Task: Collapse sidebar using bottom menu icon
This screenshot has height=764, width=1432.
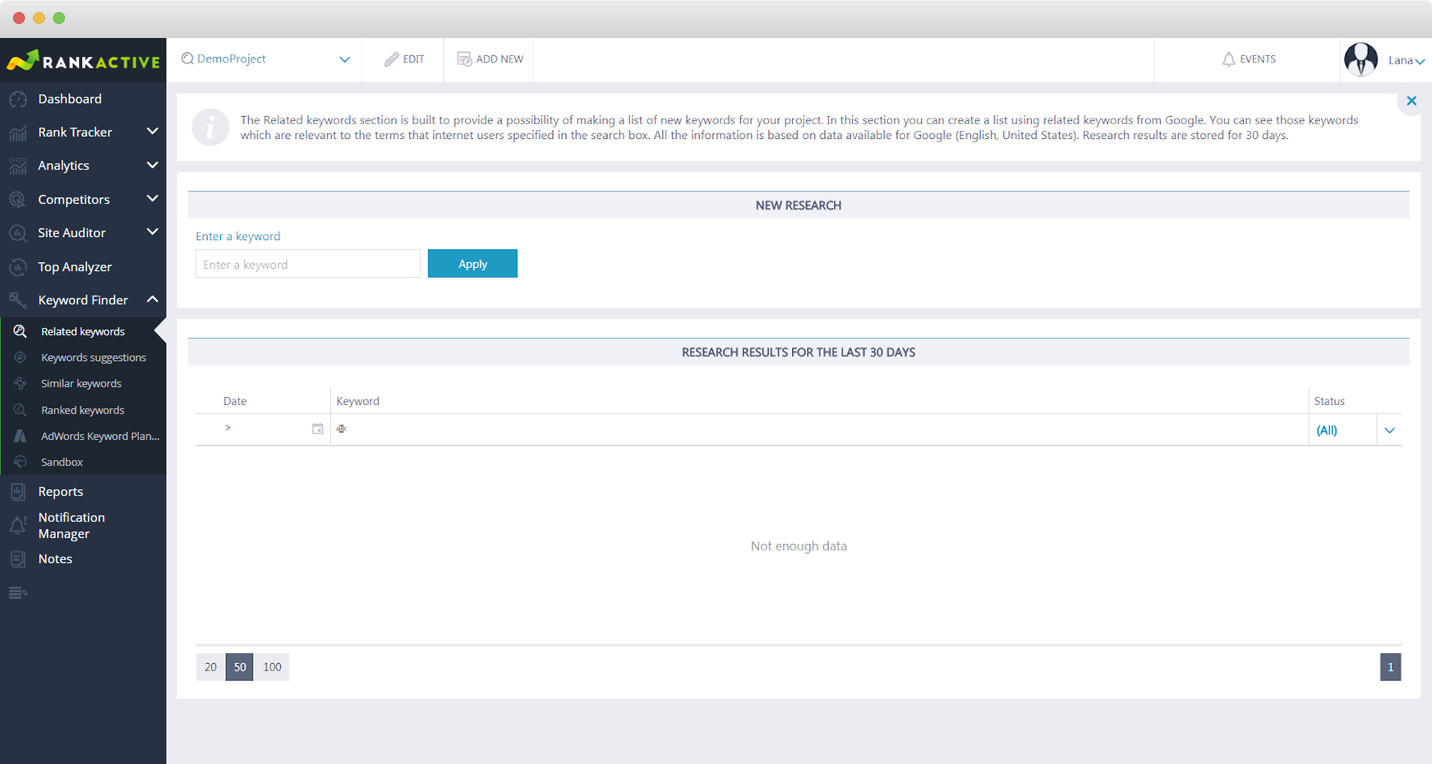Action: pos(17,593)
